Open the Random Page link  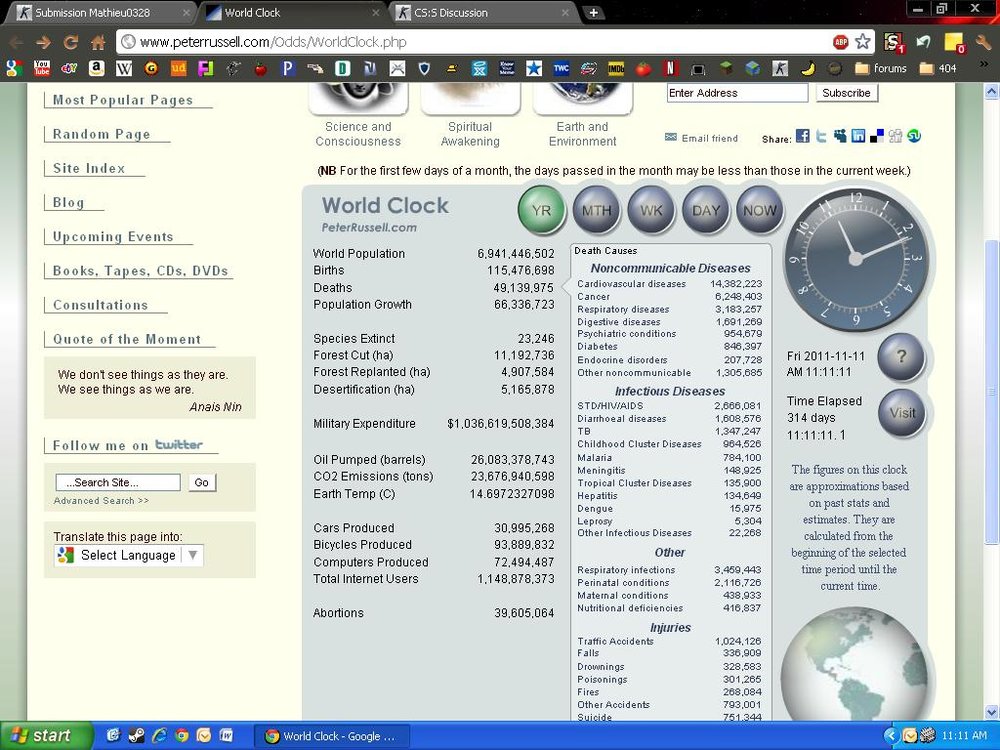pyautogui.click(x=101, y=135)
